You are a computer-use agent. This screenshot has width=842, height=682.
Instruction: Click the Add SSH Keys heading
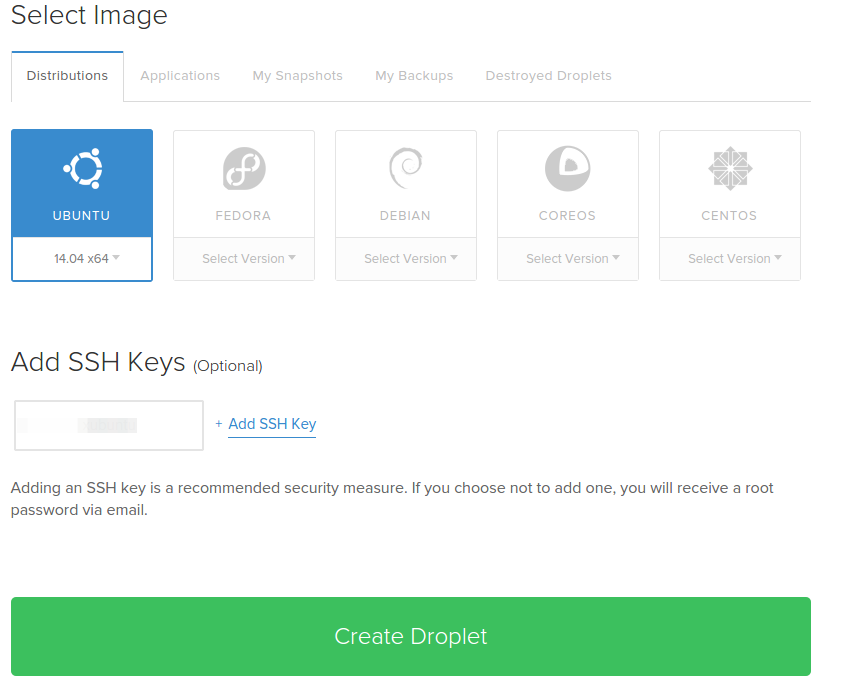point(98,362)
